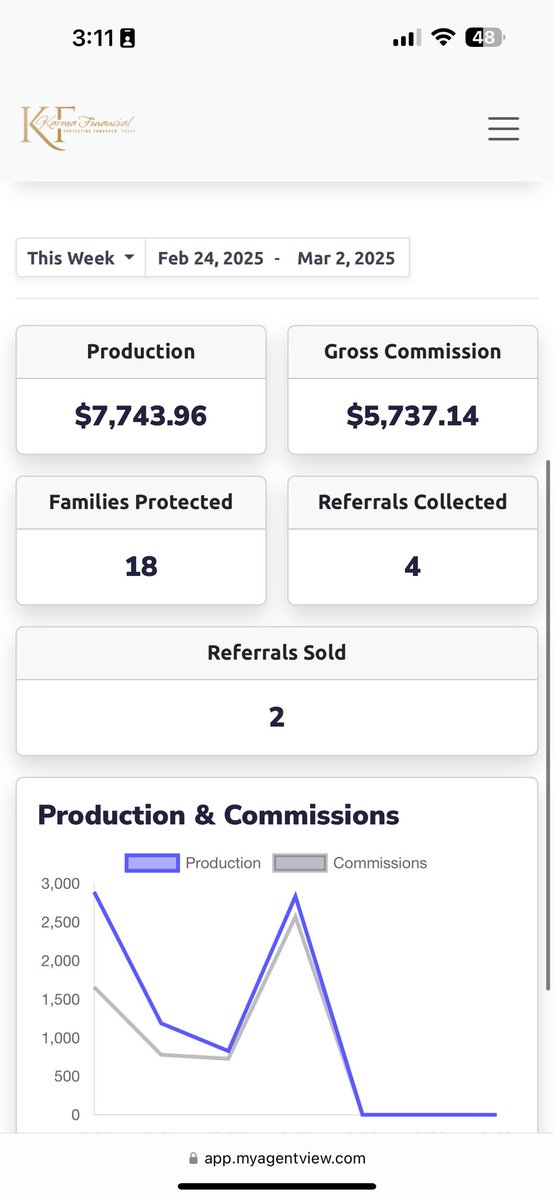Tap the cellular signal bars icon
This screenshot has width=554, height=1200.
[406, 38]
